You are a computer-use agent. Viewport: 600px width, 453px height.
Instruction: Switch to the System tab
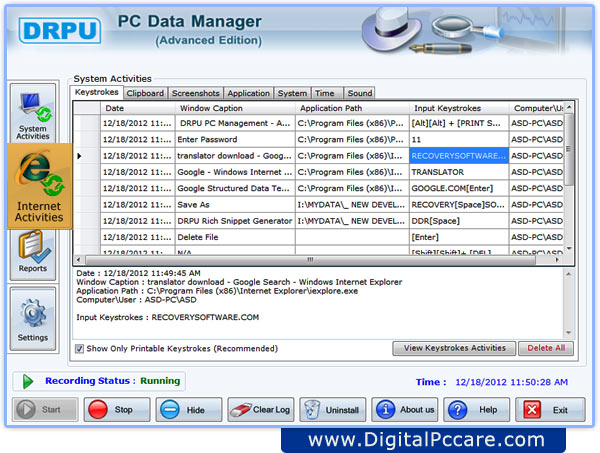pos(292,93)
